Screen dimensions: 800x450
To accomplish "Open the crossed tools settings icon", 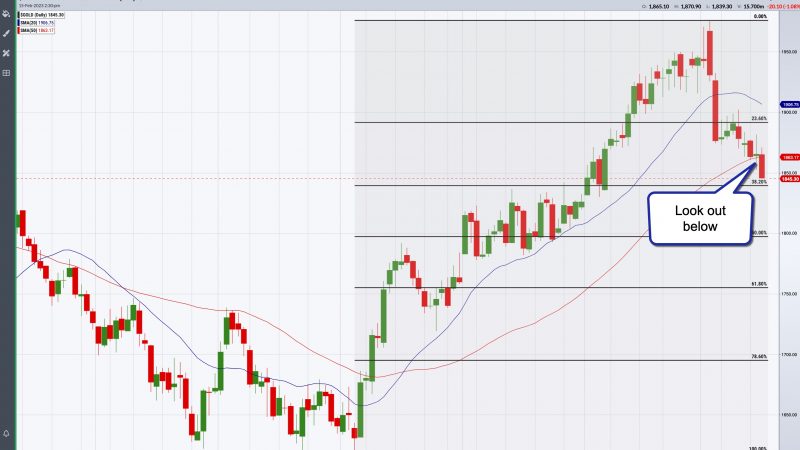I will click(x=6, y=53).
